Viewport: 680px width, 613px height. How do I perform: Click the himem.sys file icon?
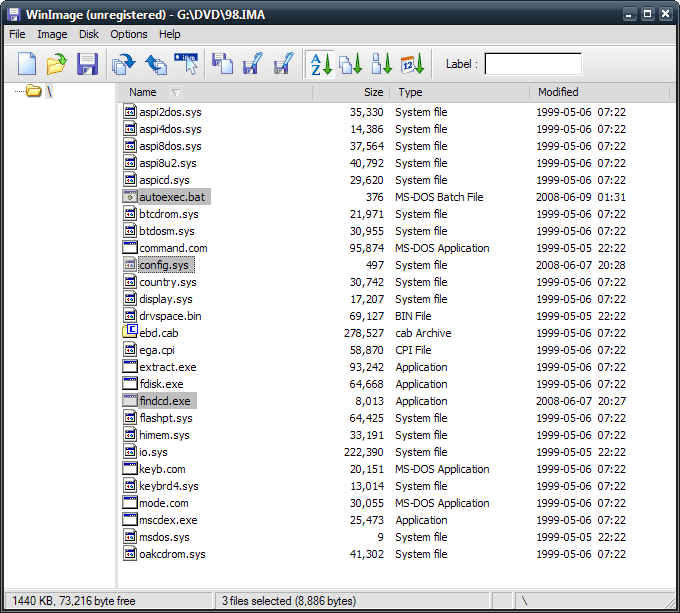click(x=130, y=434)
